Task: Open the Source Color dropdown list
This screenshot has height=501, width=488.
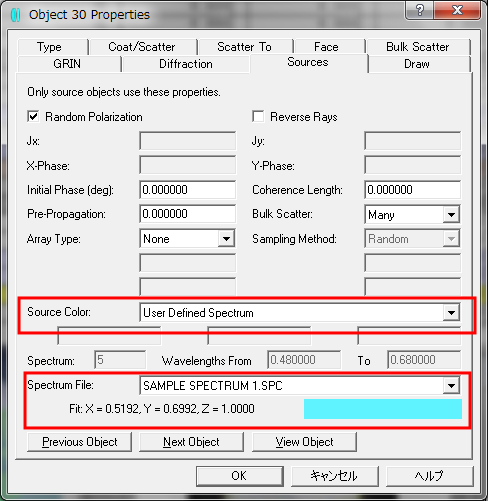Action: 451,313
